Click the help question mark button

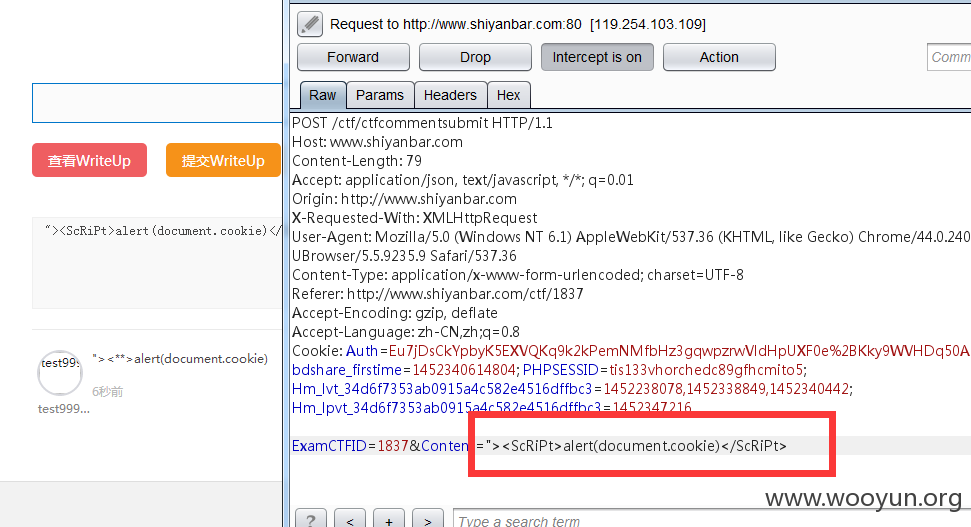tap(311, 519)
